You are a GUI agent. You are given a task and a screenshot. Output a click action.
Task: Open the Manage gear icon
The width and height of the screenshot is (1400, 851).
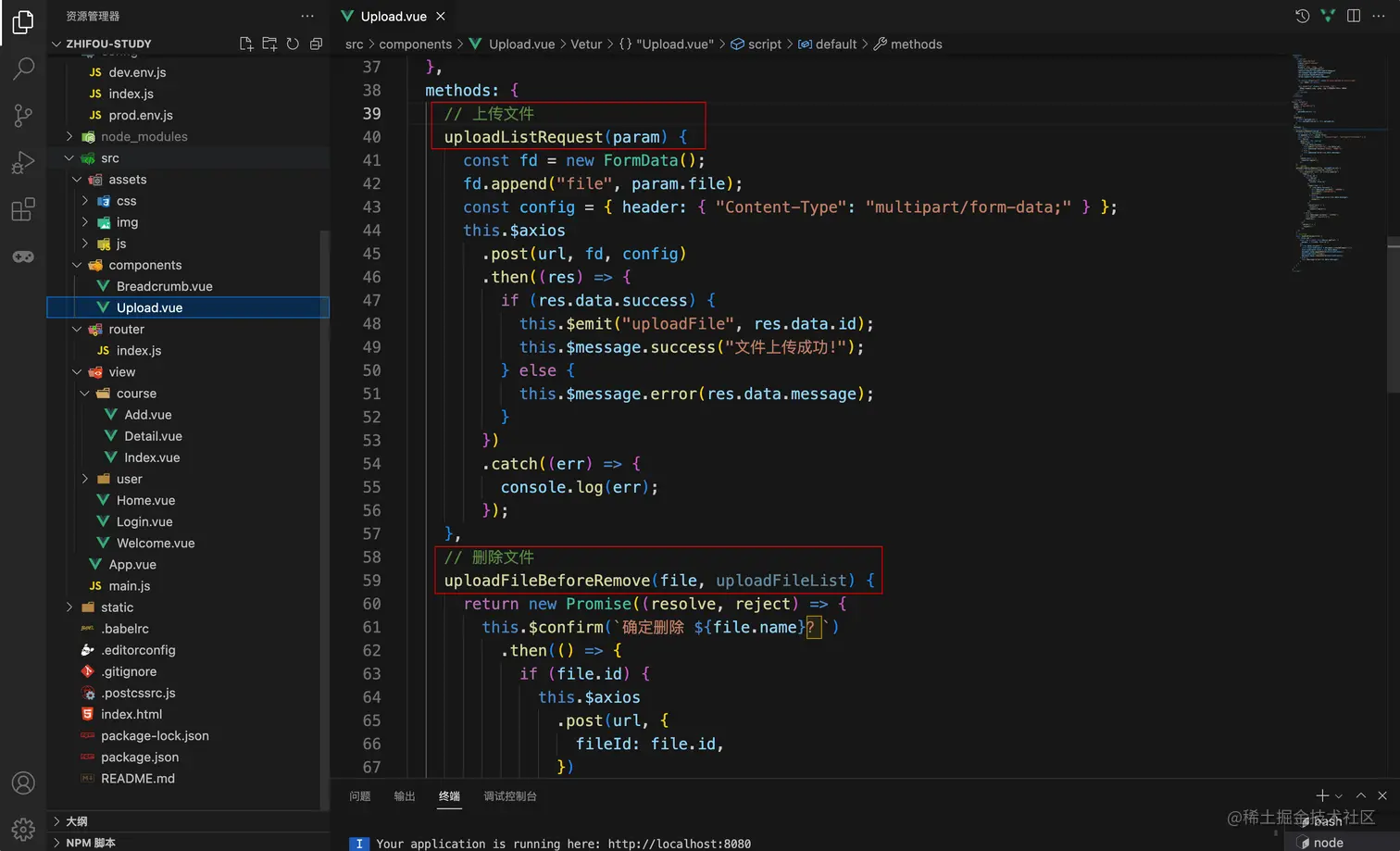[23, 828]
